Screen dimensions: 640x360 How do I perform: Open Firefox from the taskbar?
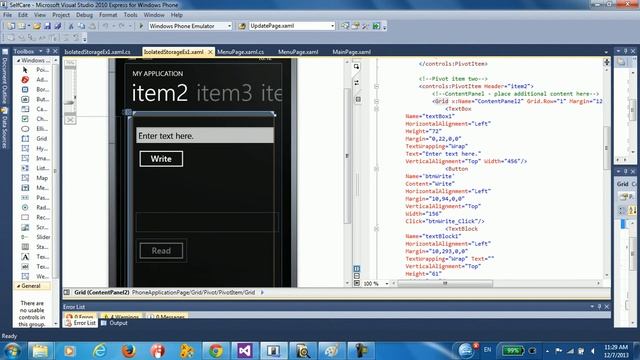click(128, 351)
